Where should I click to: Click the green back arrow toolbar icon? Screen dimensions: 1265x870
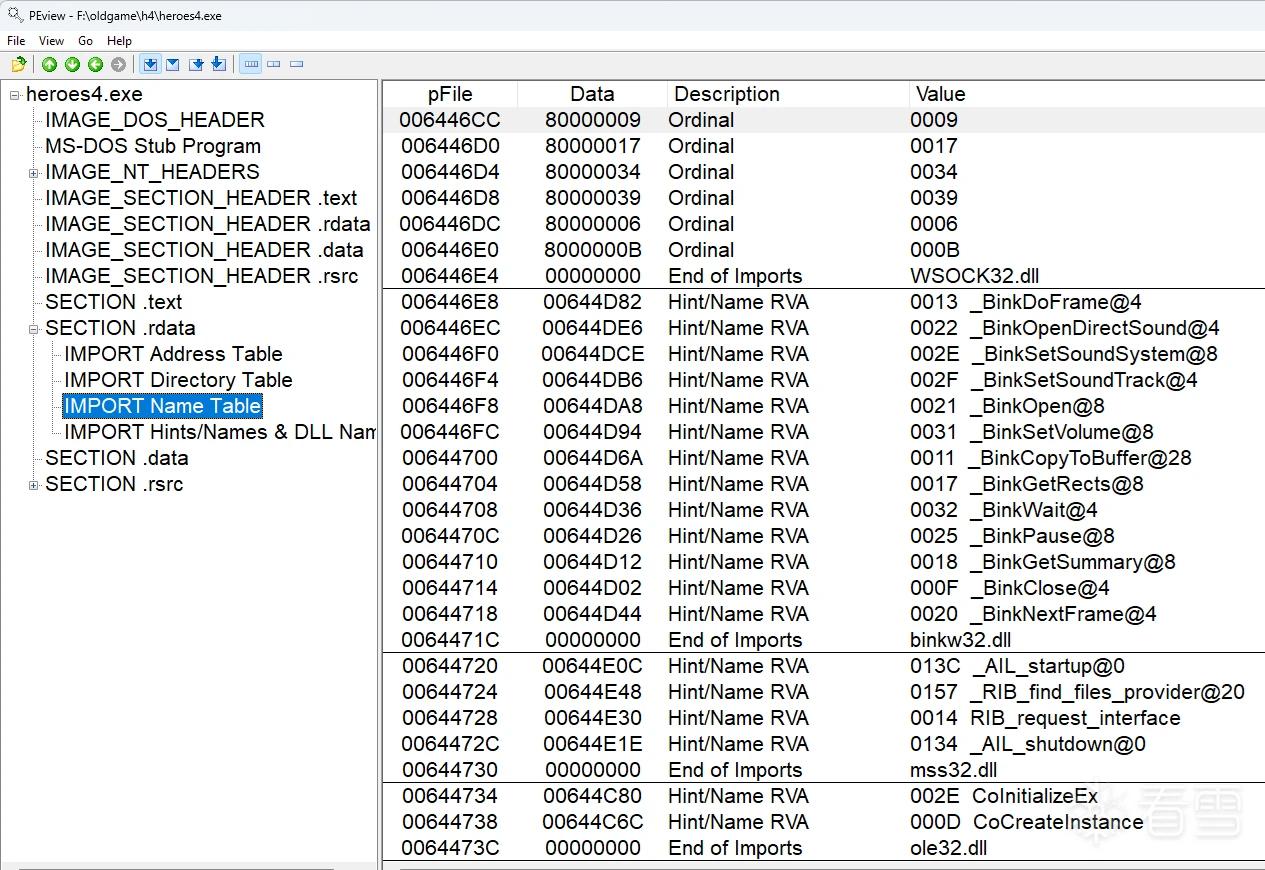(95, 65)
